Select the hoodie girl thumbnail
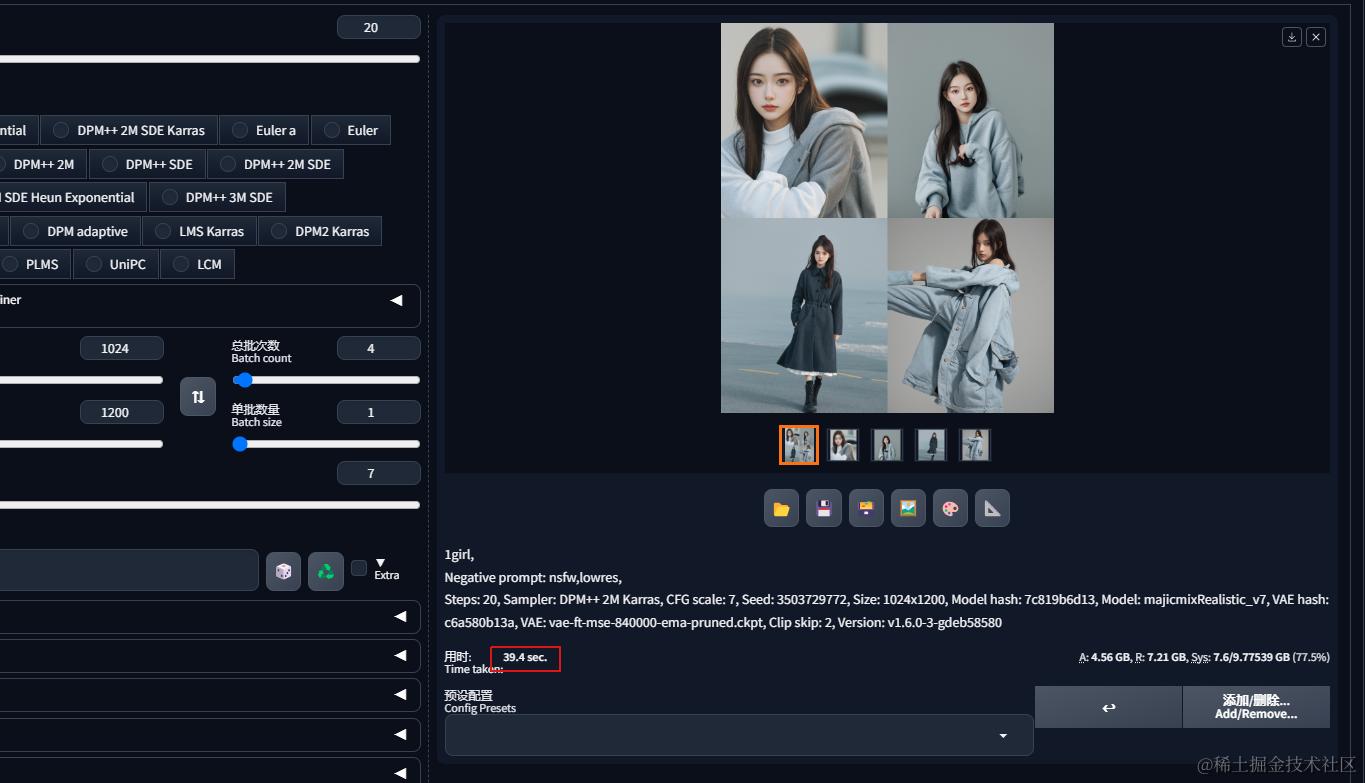Viewport: 1365px width, 783px height. coord(887,445)
